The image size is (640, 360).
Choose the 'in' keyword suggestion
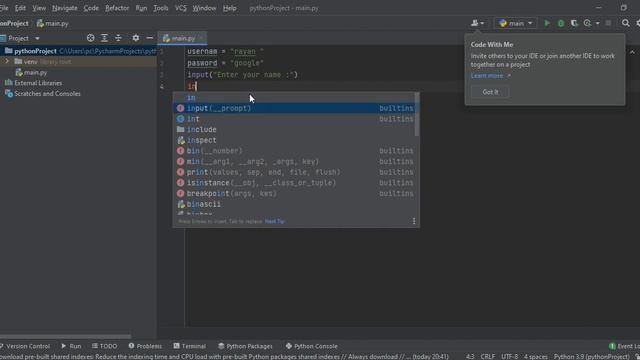[295, 98]
